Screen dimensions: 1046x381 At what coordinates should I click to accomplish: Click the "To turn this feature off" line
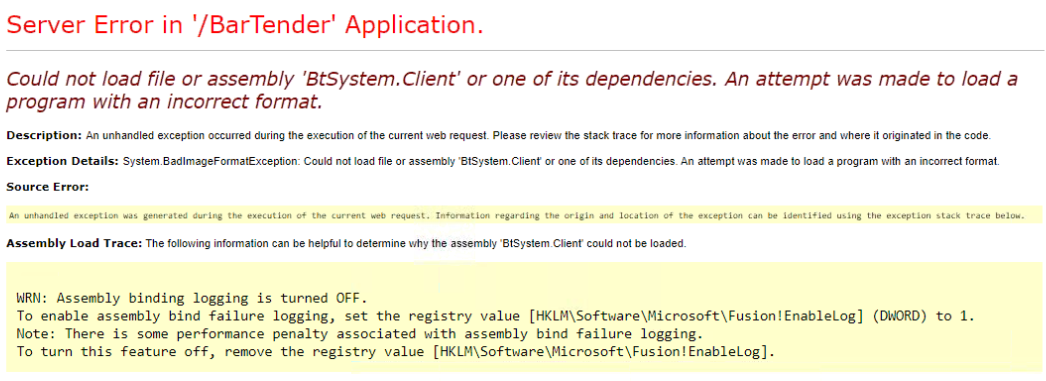tap(396, 352)
